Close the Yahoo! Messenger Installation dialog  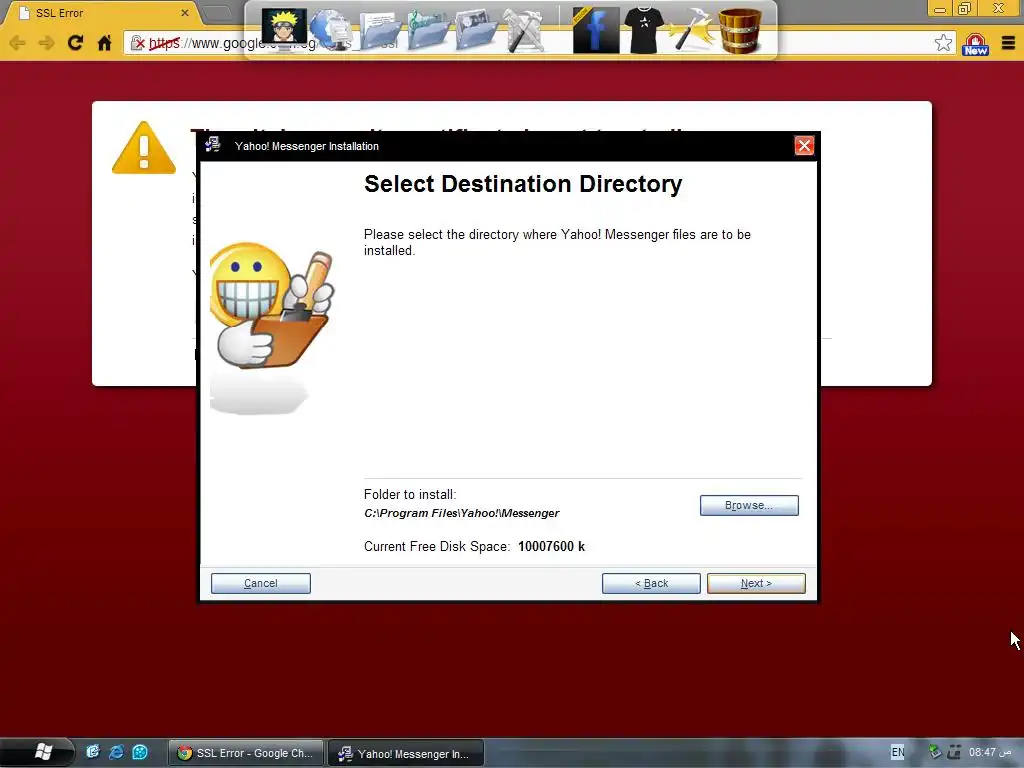(804, 146)
